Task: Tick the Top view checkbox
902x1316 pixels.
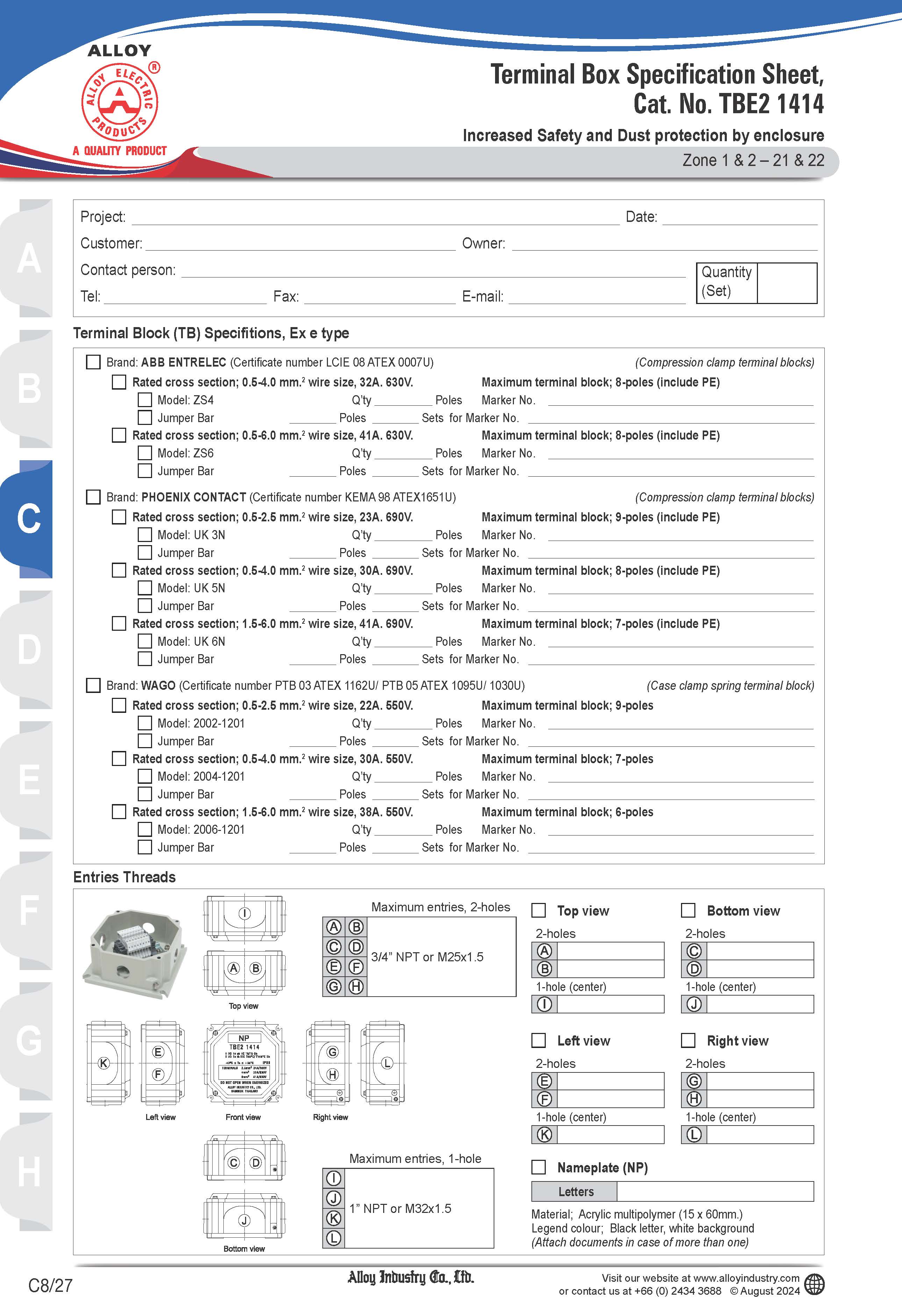Action: pyautogui.click(x=539, y=910)
